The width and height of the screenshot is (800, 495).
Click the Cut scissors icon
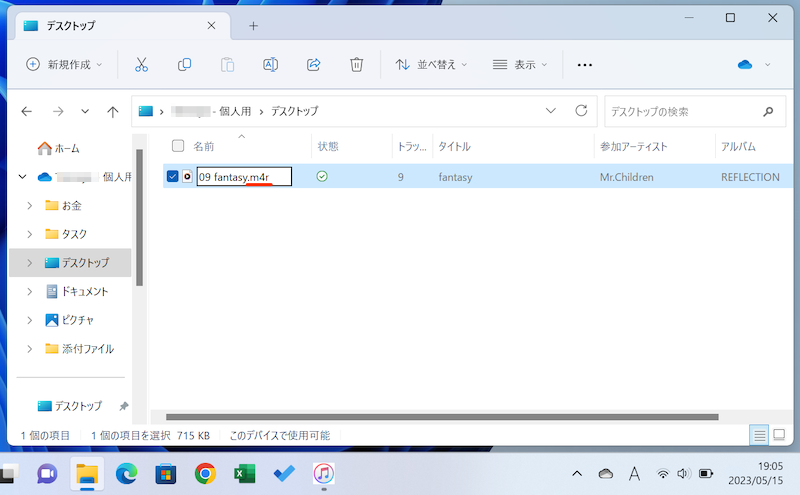(x=141, y=64)
